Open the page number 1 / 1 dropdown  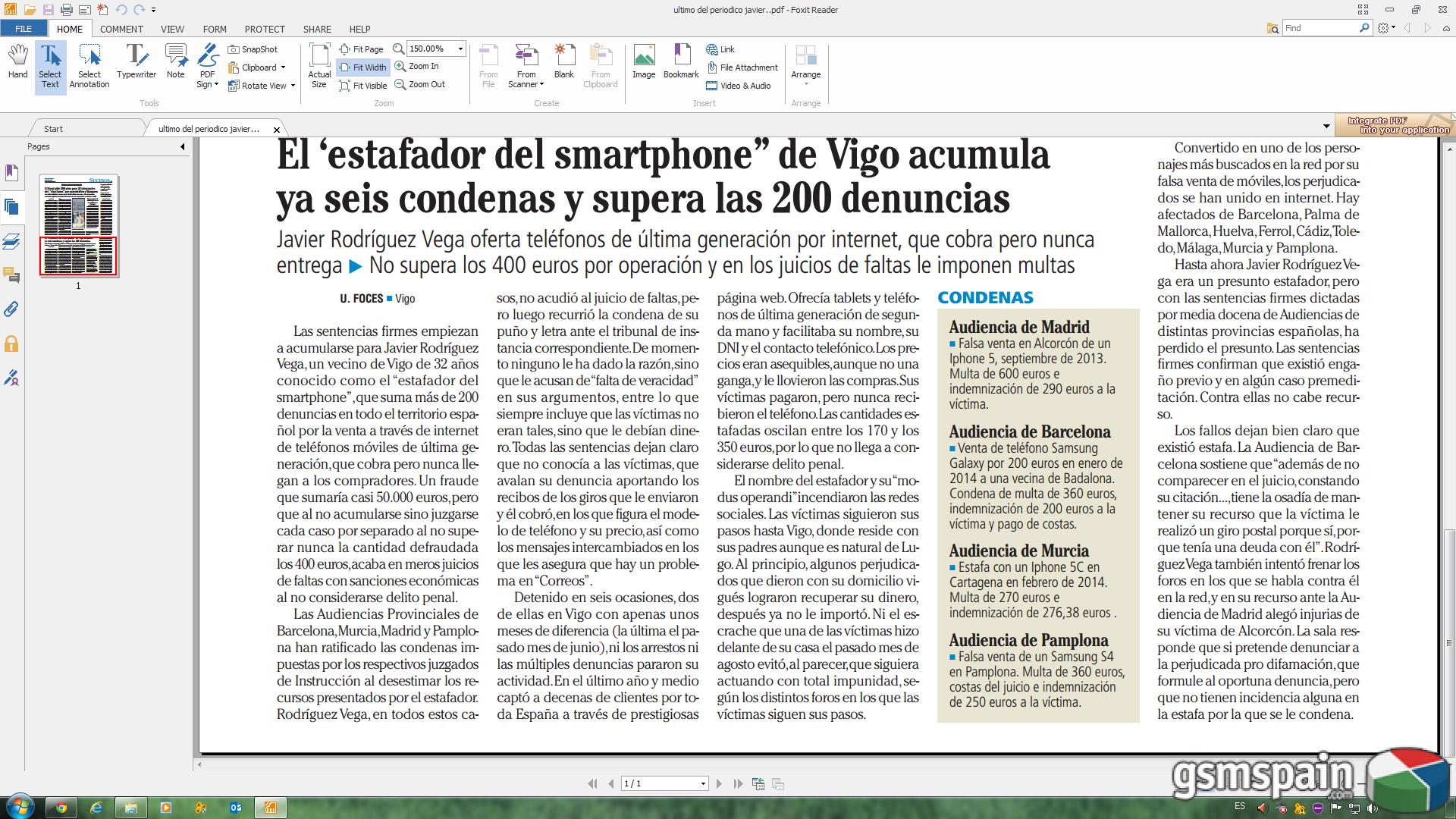pos(703,783)
